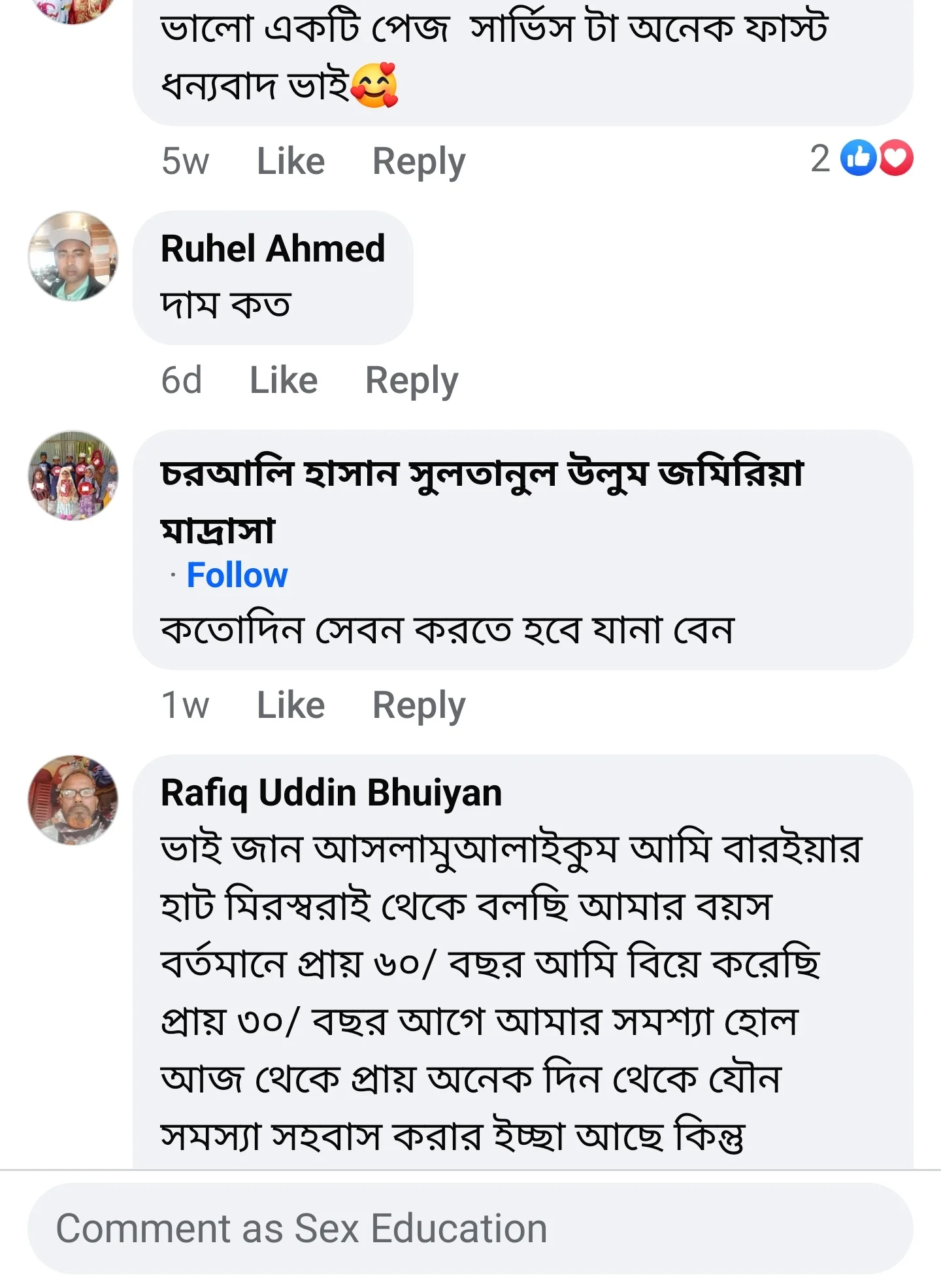Viewport: 941px width, 1288px height.
Task: Reply to the madrasa page's 1w comment
Action: 418,705
